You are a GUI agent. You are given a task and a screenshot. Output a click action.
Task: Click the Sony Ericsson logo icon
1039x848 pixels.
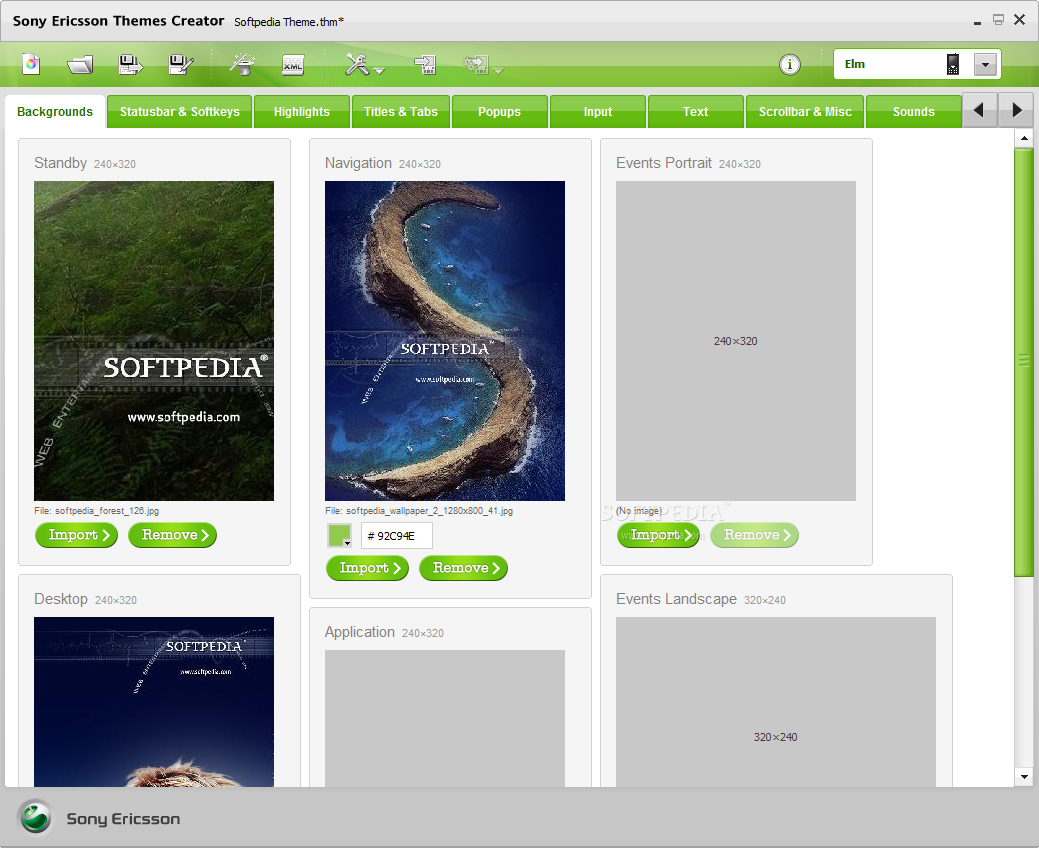(x=35, y=818)
